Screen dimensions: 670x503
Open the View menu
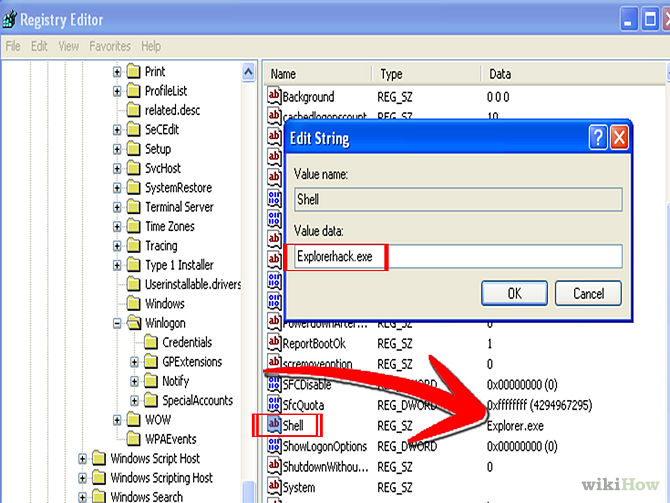click(x=68, y=46)
